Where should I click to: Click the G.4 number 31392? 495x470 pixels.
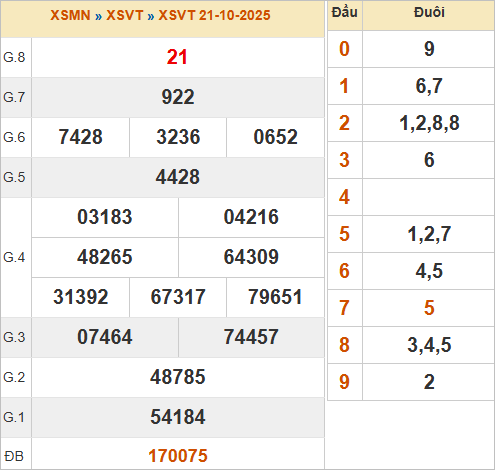pos(81,297)
